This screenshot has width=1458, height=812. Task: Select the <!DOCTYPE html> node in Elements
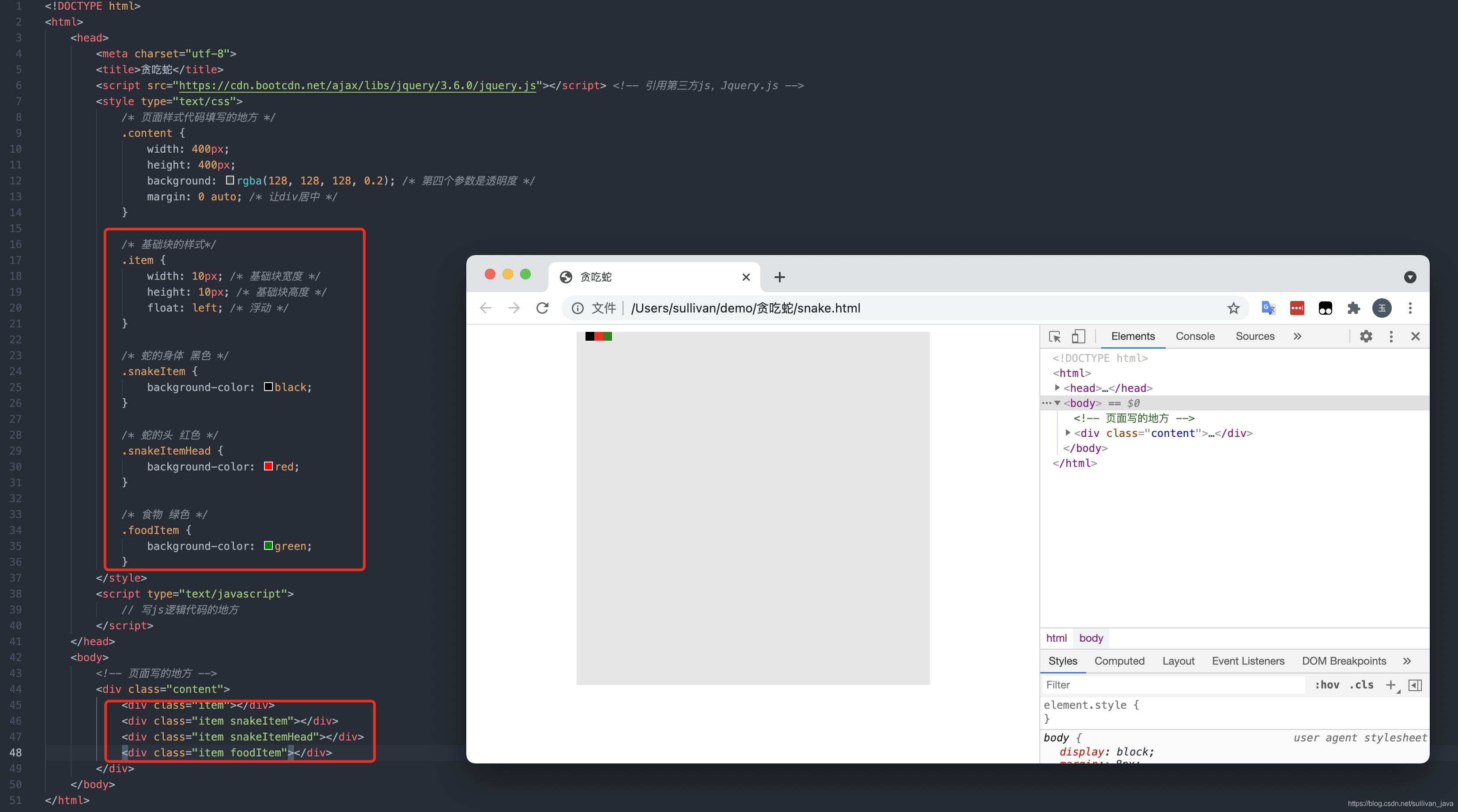[x=1100, y=357]
